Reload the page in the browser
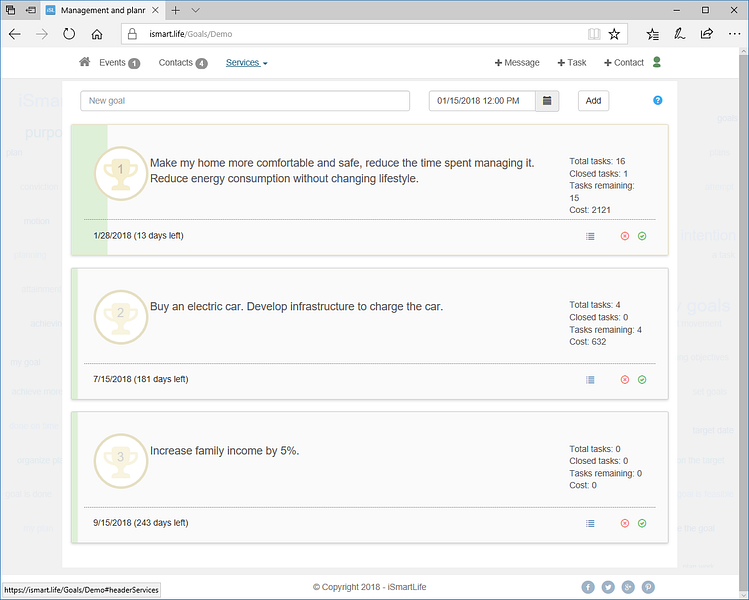The image size is (749, 600). pos(69,34)
